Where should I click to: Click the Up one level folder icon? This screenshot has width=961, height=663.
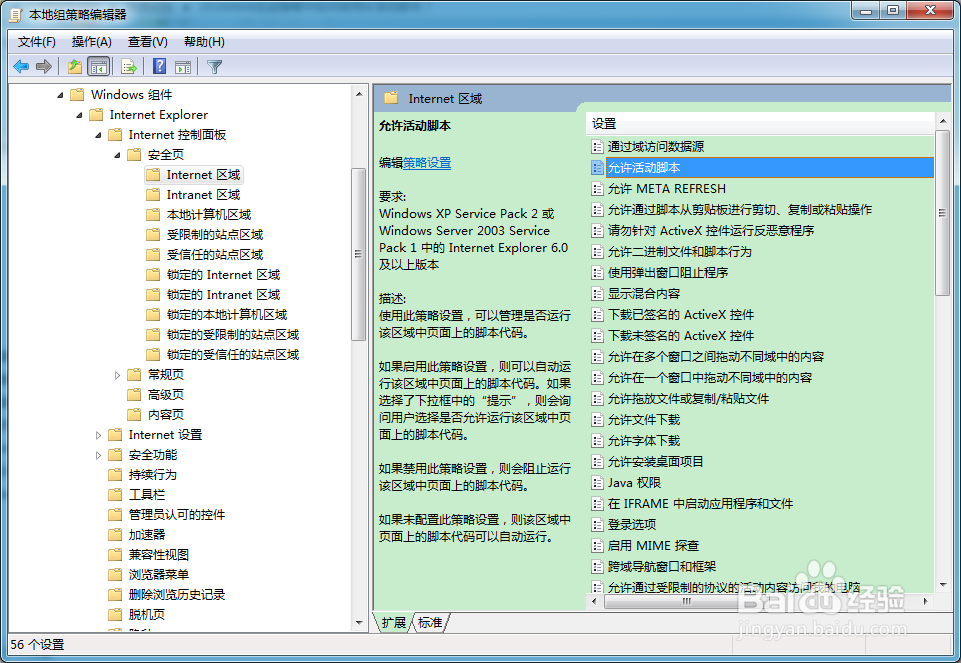click(75, 66)
